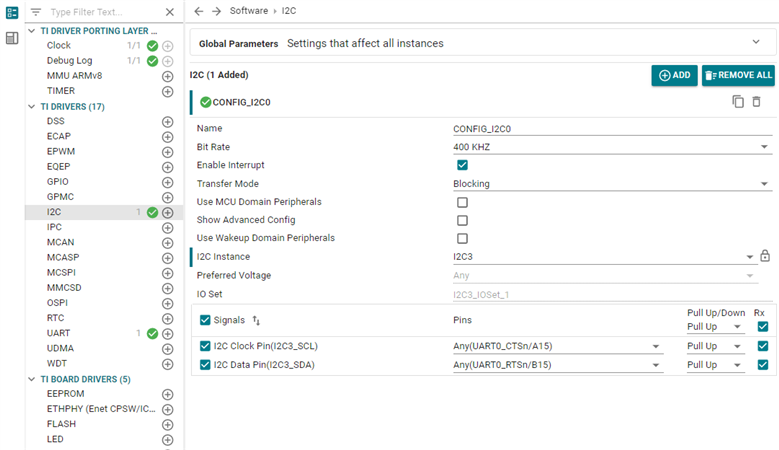Expand the Global Parameters section

click(756, 42)
